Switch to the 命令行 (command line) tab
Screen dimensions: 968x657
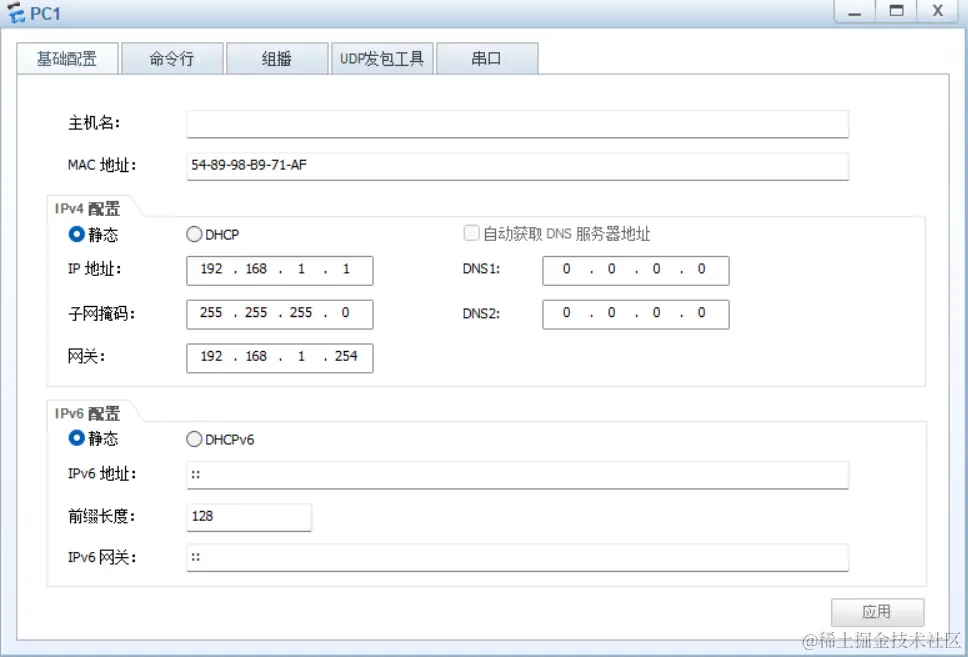(x=171, y=58)
